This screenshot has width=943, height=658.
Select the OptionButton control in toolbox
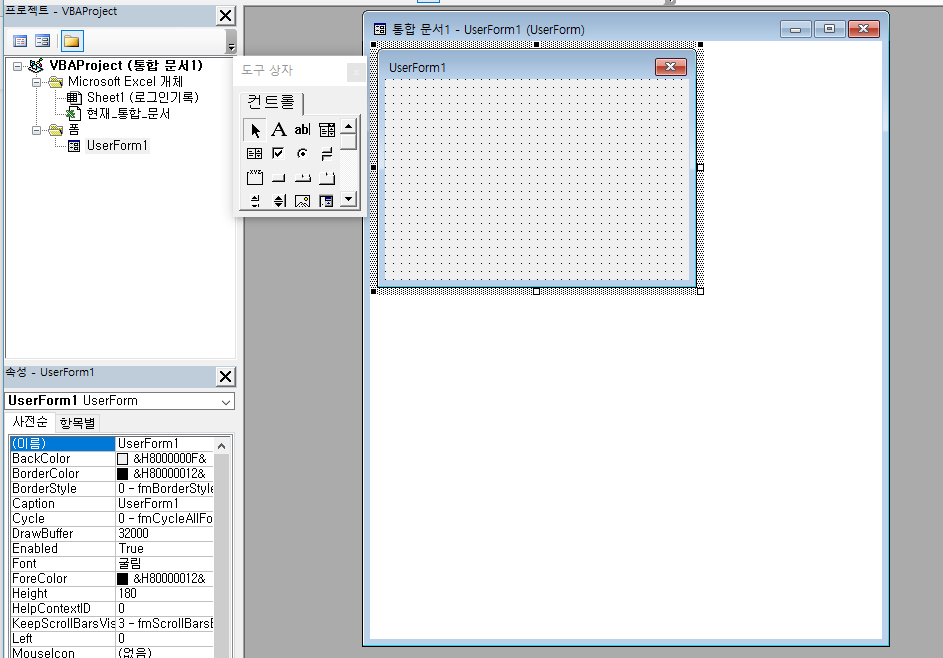[303, 154]
